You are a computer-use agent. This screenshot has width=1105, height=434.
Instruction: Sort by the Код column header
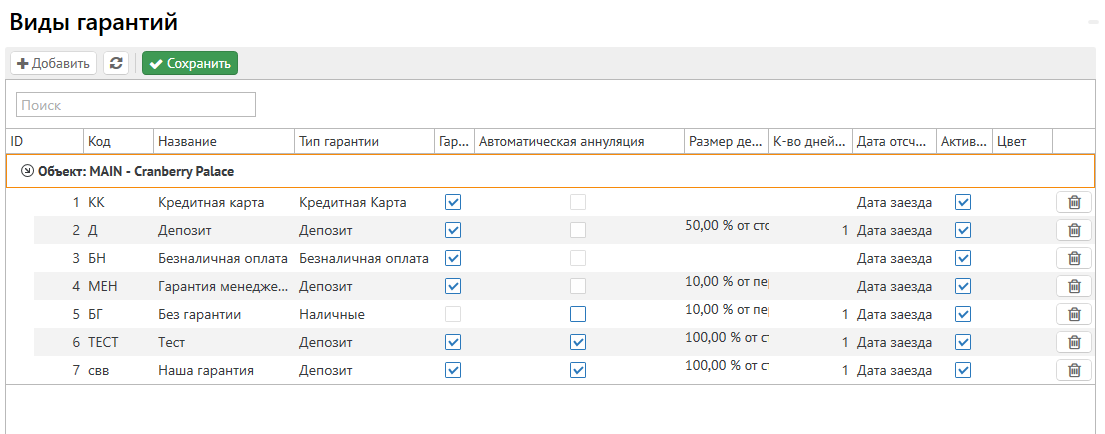pos(118,142)
